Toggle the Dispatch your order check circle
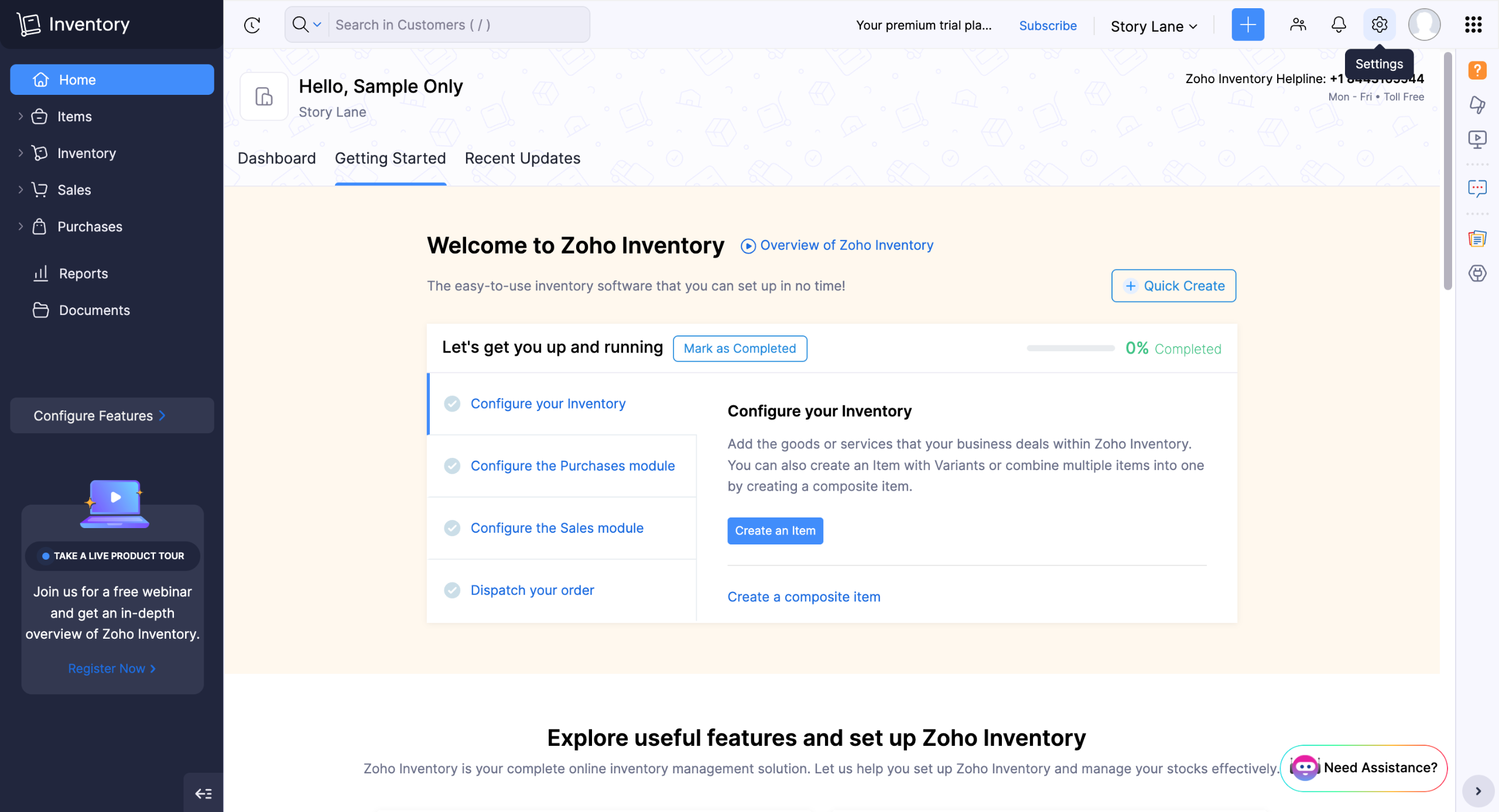This screenshot has width=1499, height=812. pyautogui.click(x=452, y=590)
